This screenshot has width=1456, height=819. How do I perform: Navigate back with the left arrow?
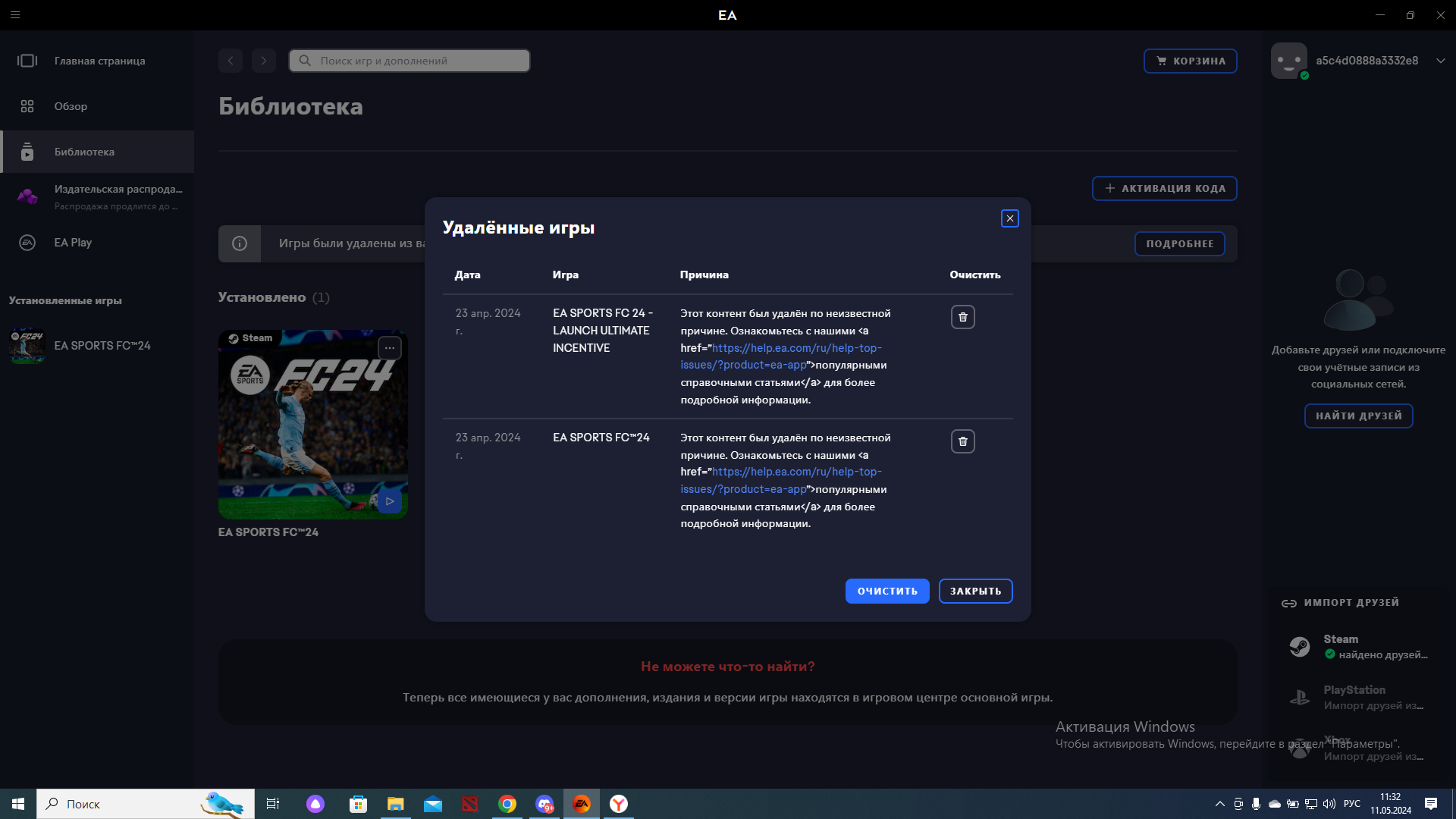(231, 61)
